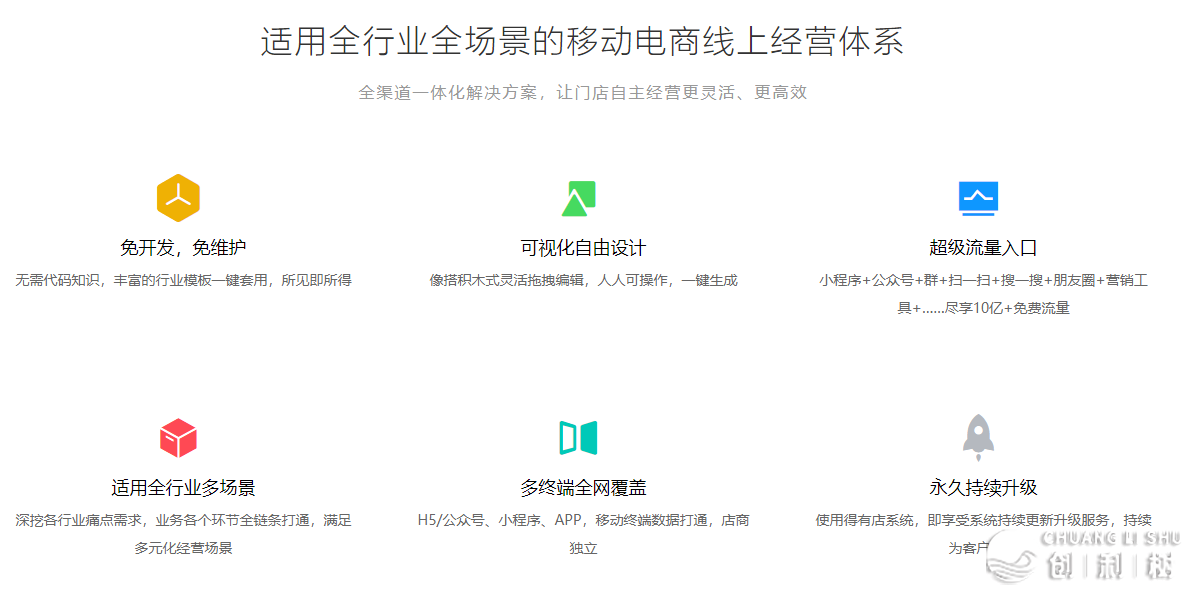Viewport: 1191px width, 591px height.
Task: Select the 免开发，免维护 heading
Action: tap(183, 248)
